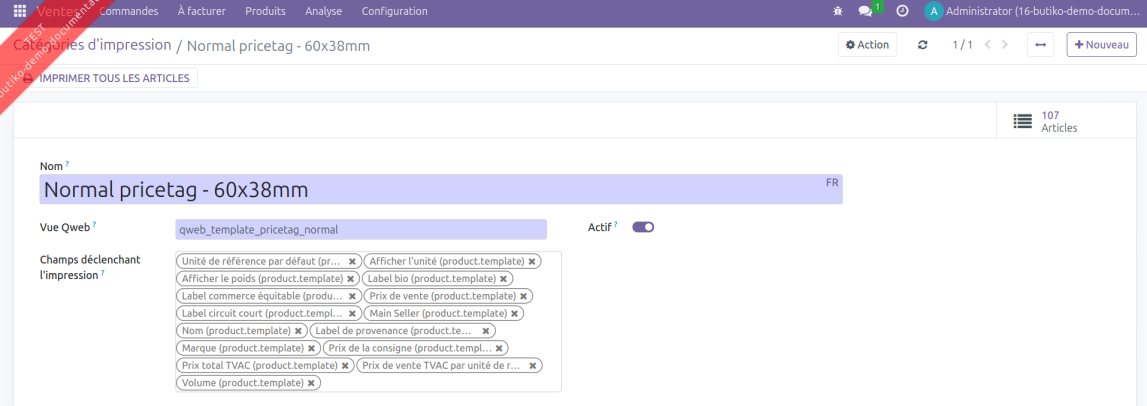Remove tag Prix de vente TVAC par unité
The width and height of the screenshot is (1147, 406).
(x=533, y=365)
